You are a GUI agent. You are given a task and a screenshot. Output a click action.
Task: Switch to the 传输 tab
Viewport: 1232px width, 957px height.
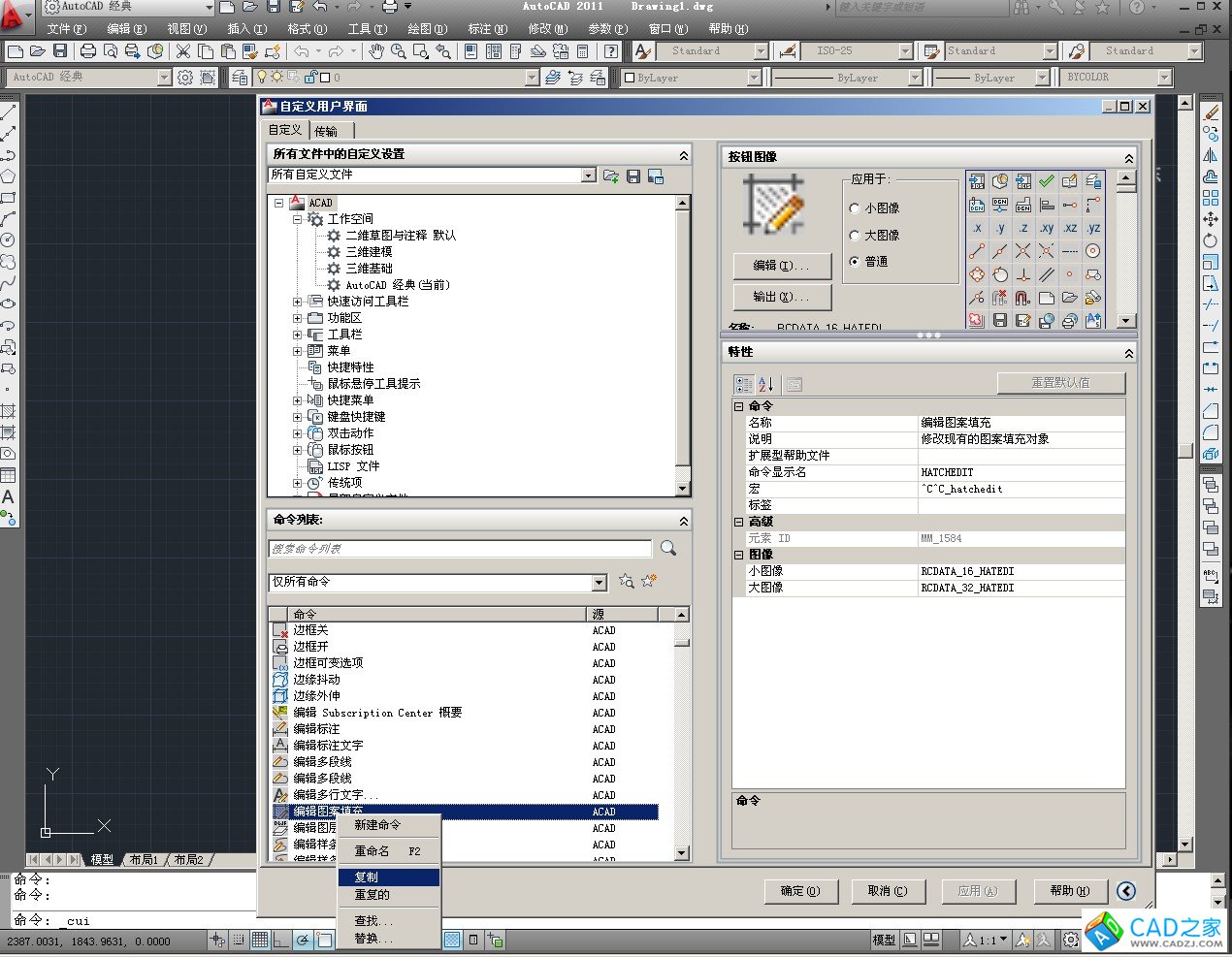(327, 131)
